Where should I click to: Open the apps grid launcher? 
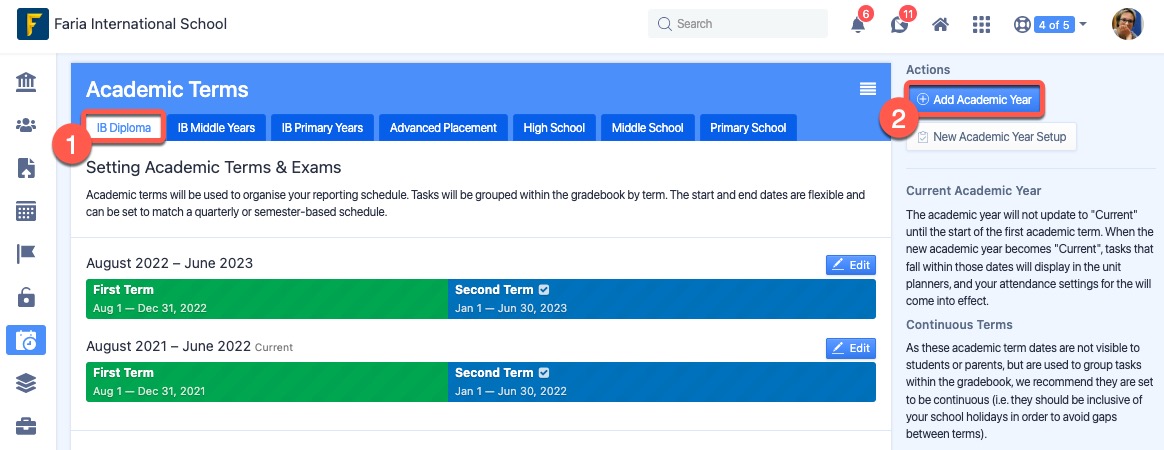(981, 25)
